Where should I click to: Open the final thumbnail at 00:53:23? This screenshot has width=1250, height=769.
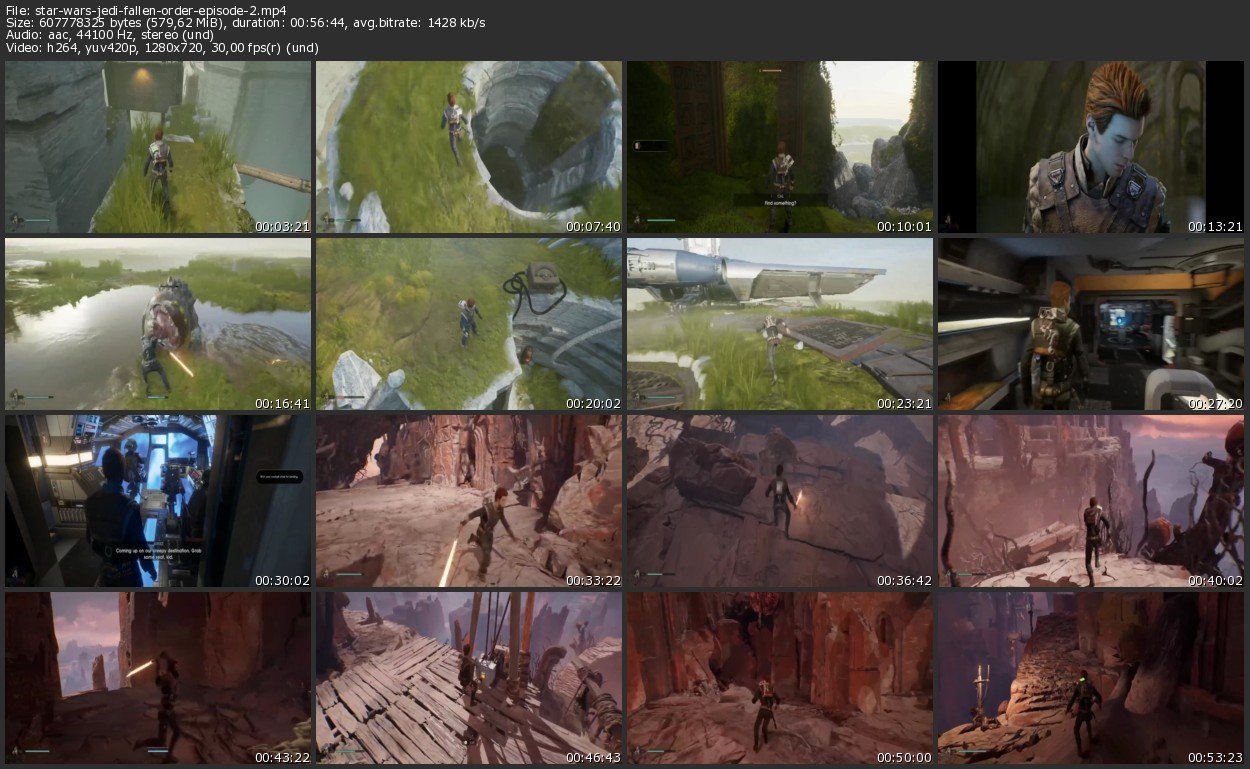pyautogui.click(x=1091, y=678)
